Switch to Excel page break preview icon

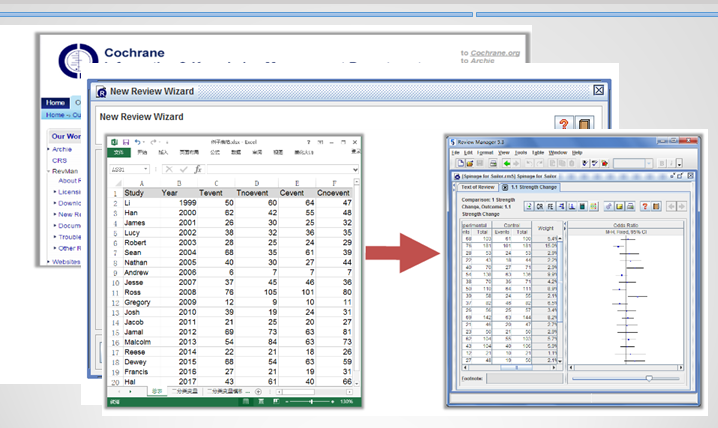tap(276, 401)
